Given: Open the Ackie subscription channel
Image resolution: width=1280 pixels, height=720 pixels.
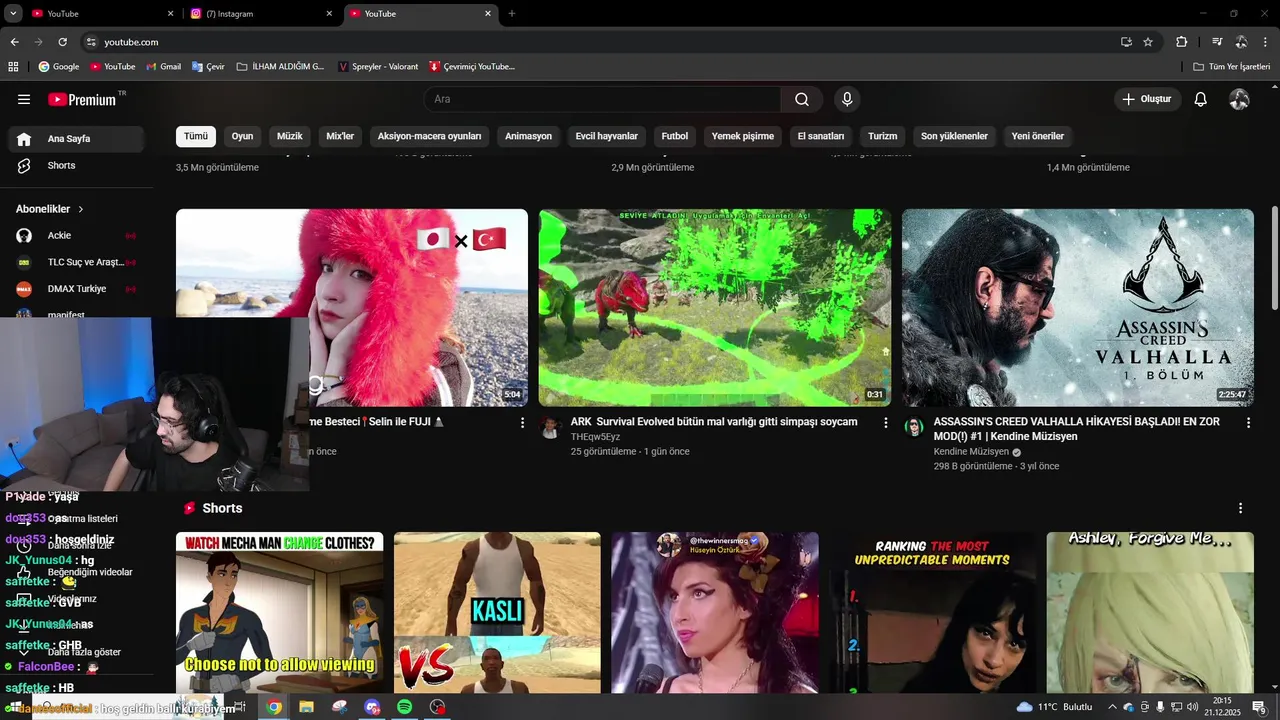Looking at the screenshot, I should pyautogui.click(x=77, y=235).
